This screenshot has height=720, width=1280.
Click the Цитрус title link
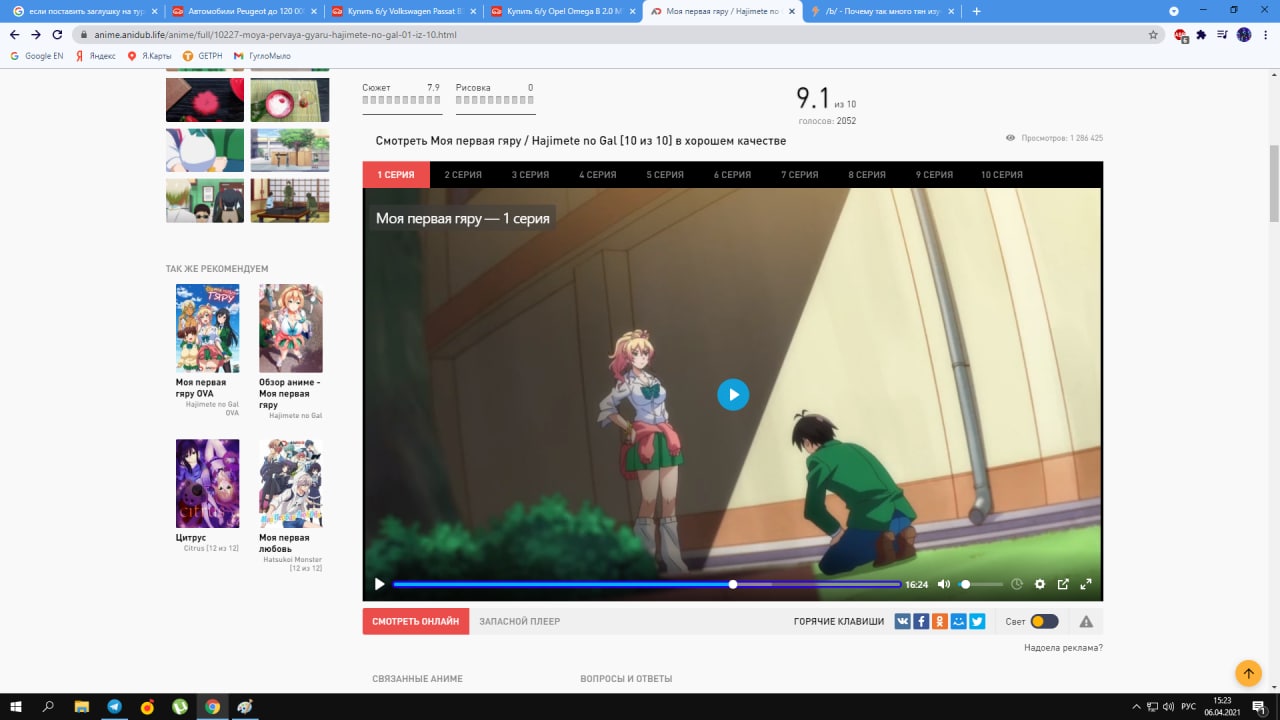[x=191, y=537]
